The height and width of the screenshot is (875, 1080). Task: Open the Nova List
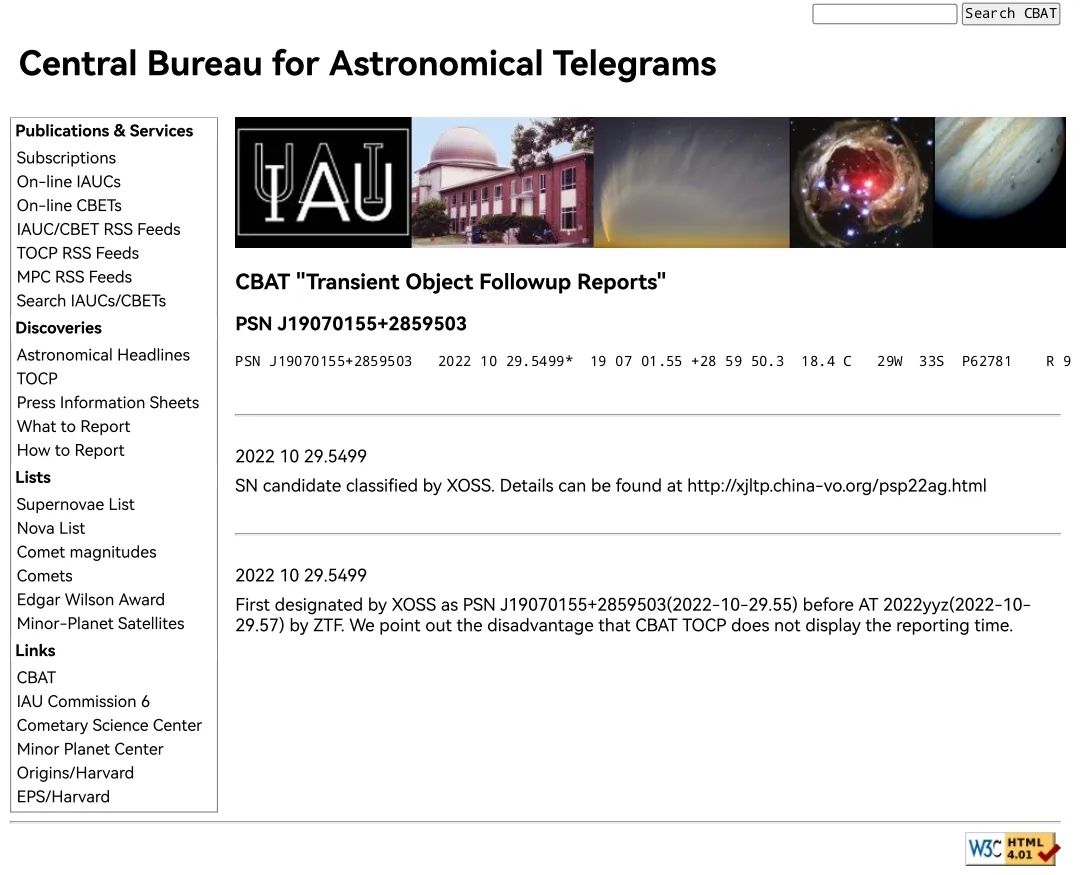51,528
